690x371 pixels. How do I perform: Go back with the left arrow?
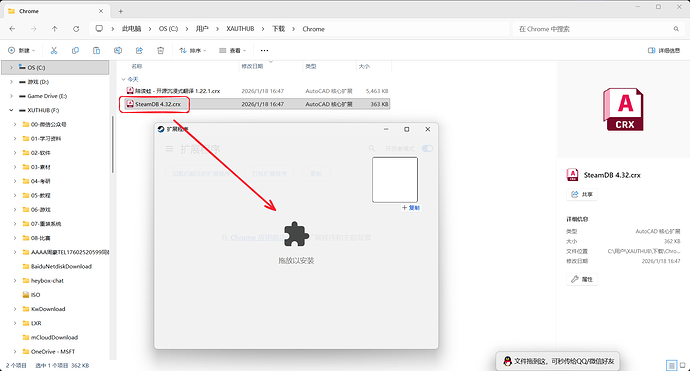click(12, 29)
